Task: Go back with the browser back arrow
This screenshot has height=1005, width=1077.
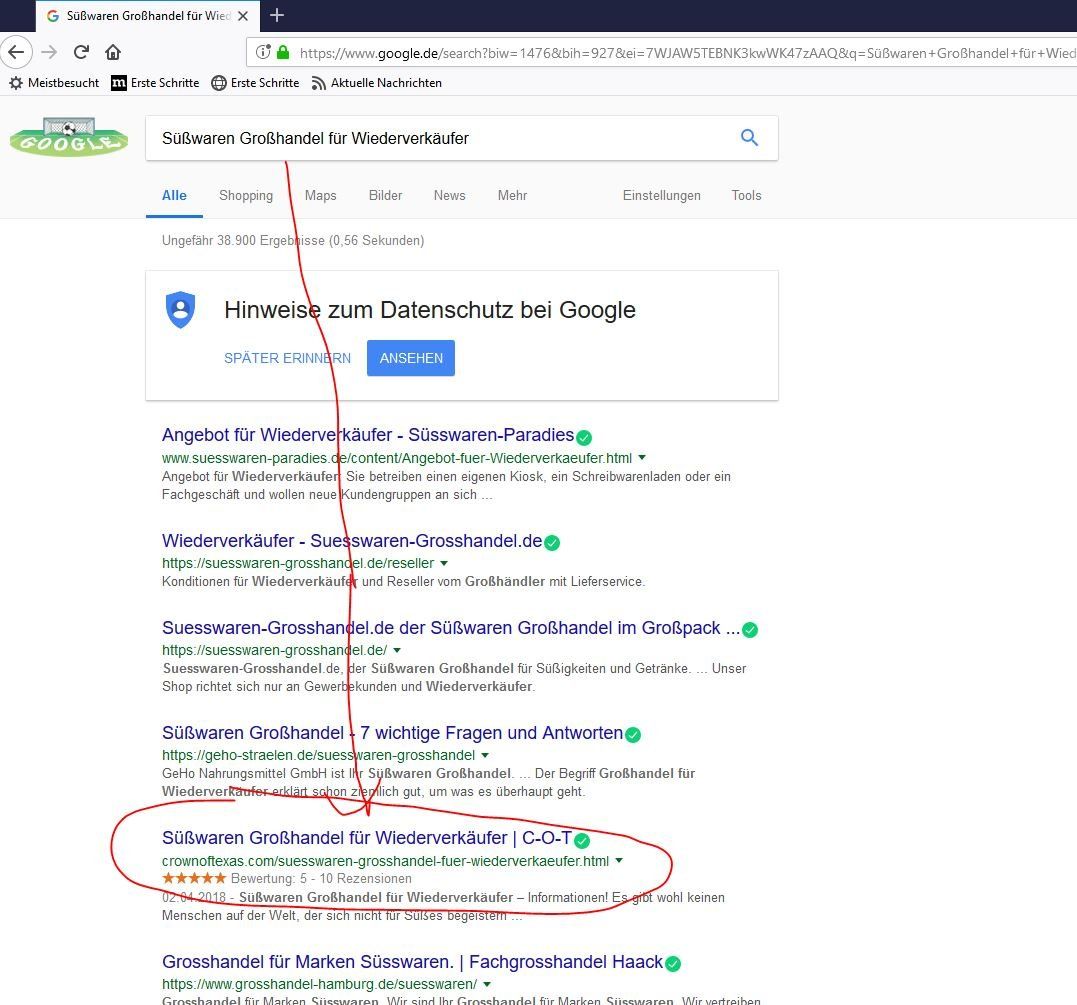Action: (16, 52)
